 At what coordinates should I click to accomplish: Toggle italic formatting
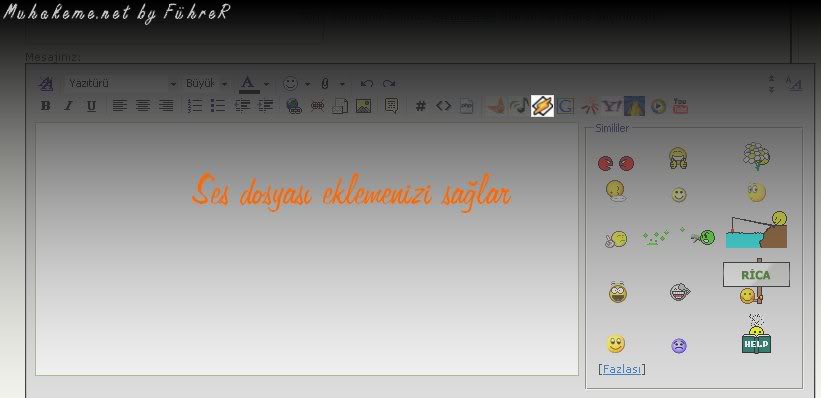tap(68, 106)
